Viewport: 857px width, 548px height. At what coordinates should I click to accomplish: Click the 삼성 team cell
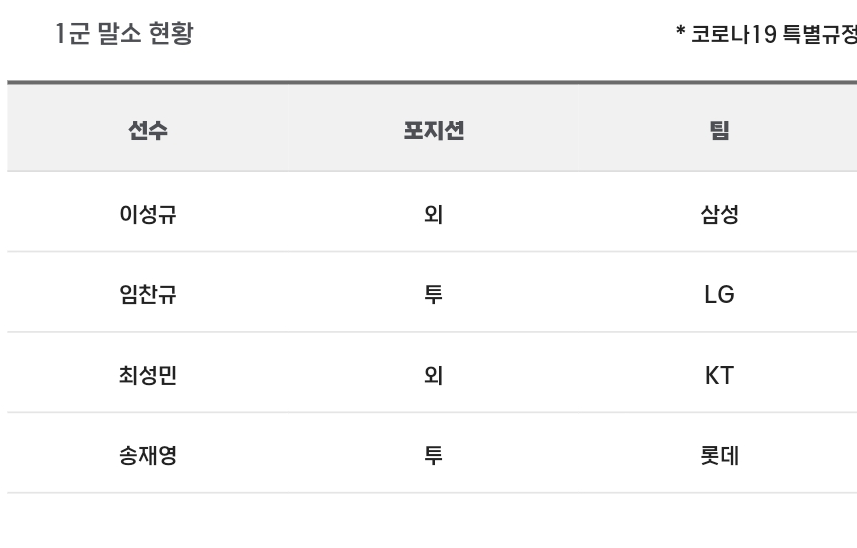pos(719,214)
